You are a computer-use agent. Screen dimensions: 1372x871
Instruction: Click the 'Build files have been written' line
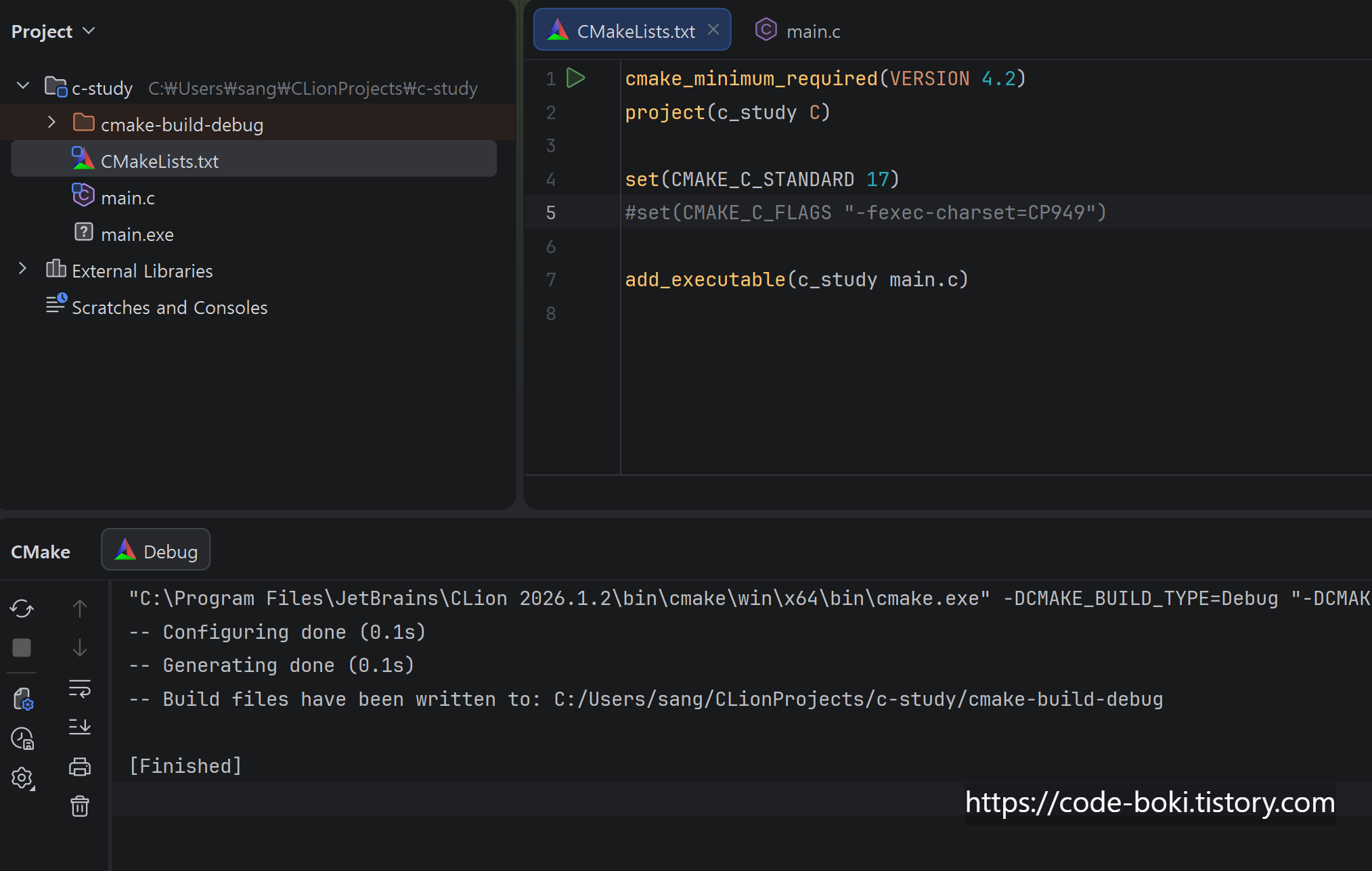click(646, 698)
